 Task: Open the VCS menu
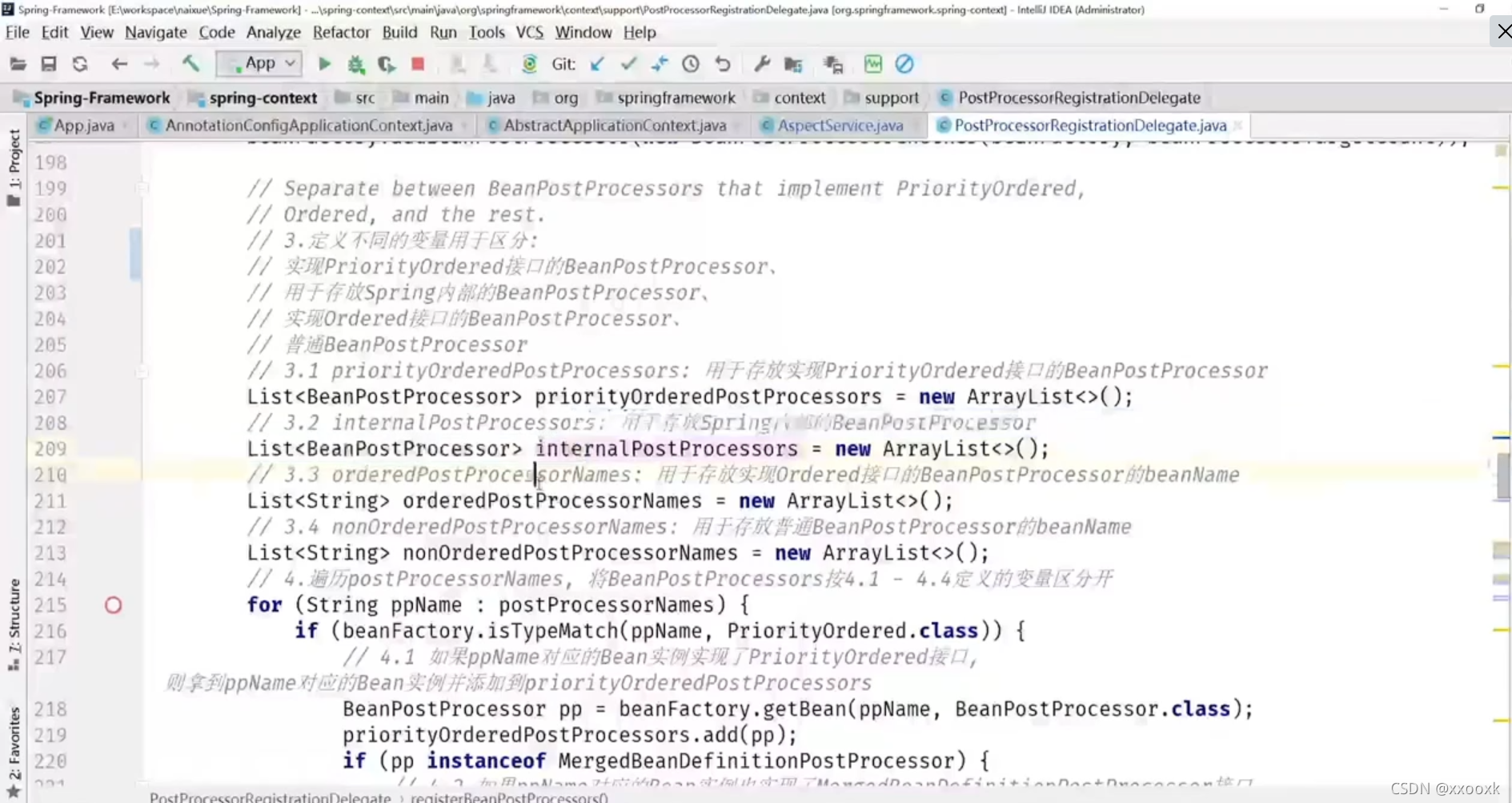[x=529, y=32]
